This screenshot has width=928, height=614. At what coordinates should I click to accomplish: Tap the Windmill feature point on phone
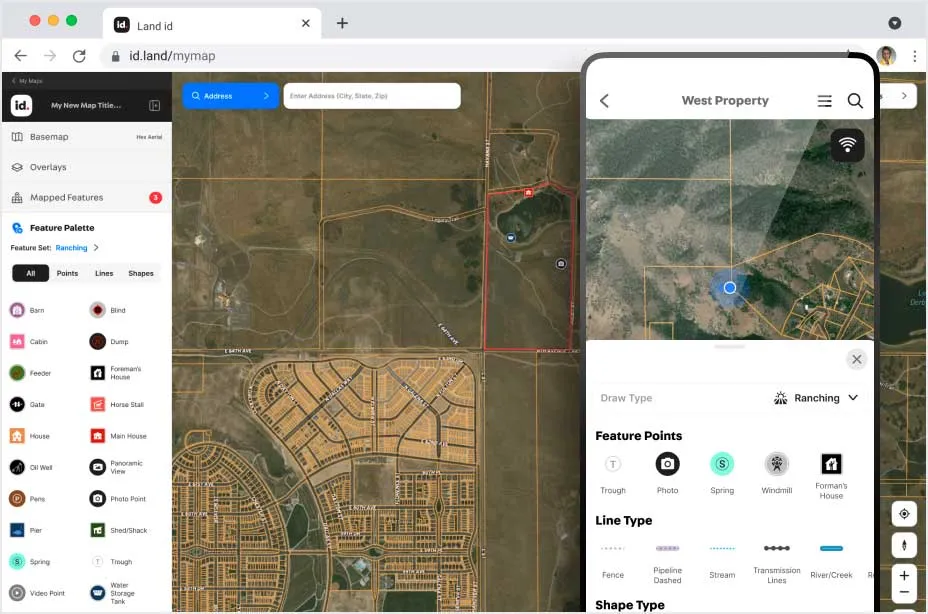[x=776, y=464]
